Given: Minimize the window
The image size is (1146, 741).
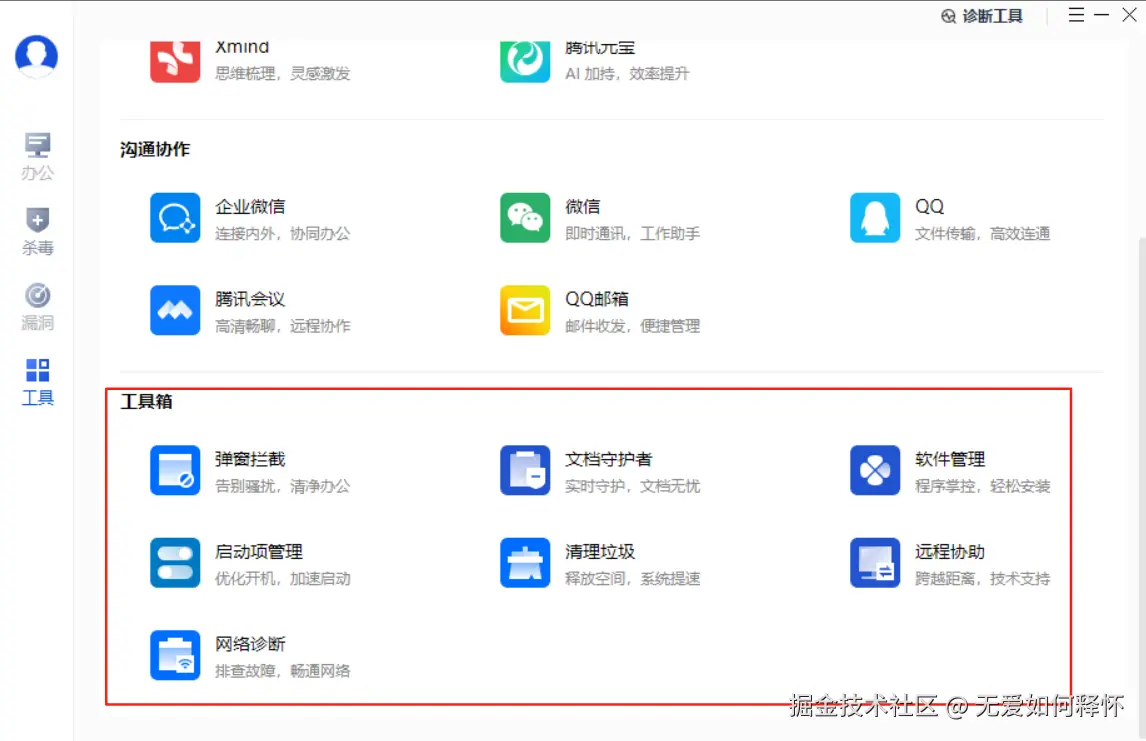Looking at the screenshot, I should 1101,15.
